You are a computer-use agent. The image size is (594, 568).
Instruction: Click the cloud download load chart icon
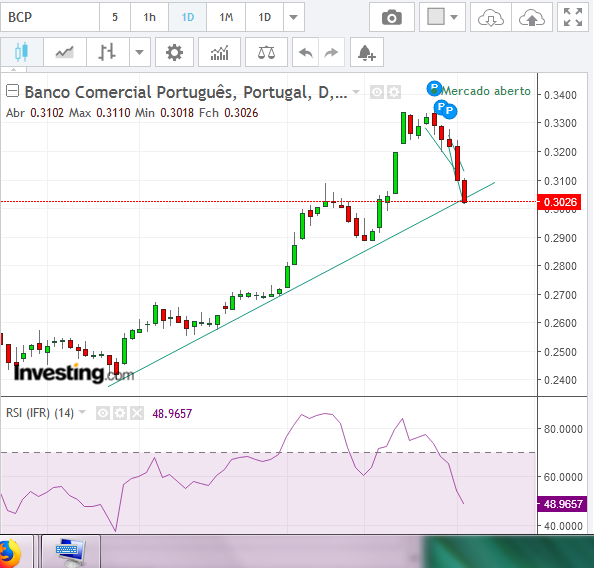coord(491,17)
